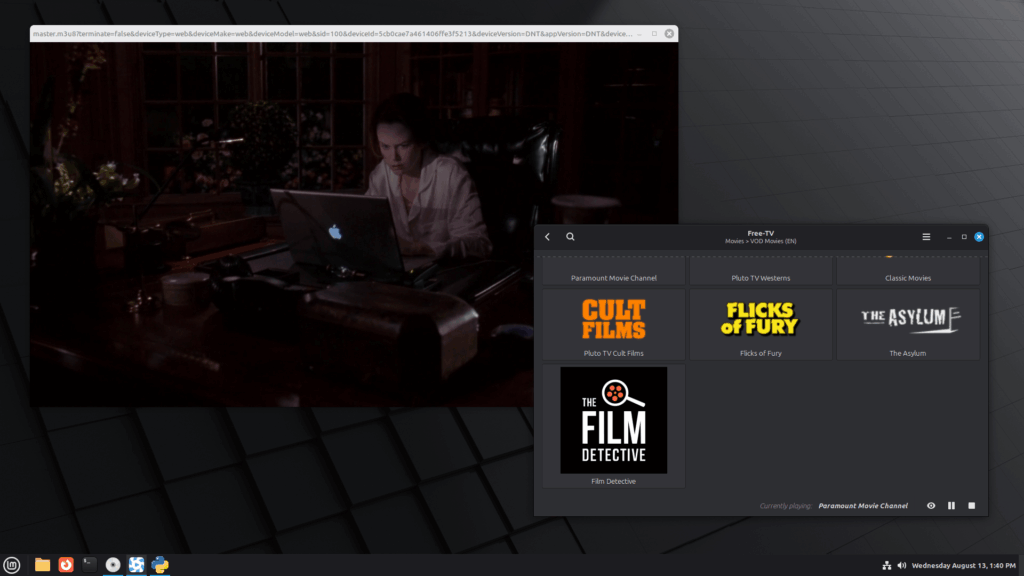1024x576 pixels.
Task: Maximize the video player window
Action: (654, 34)
